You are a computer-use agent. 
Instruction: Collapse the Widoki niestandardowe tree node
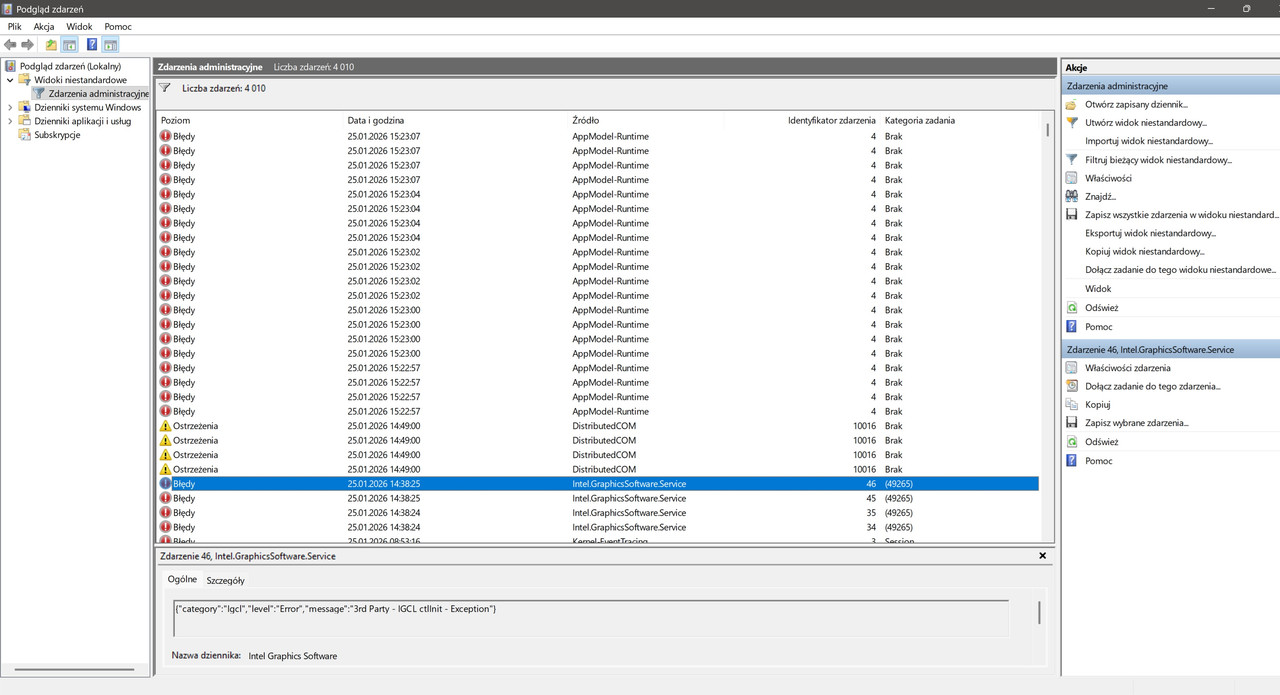(x=10, y=80)
